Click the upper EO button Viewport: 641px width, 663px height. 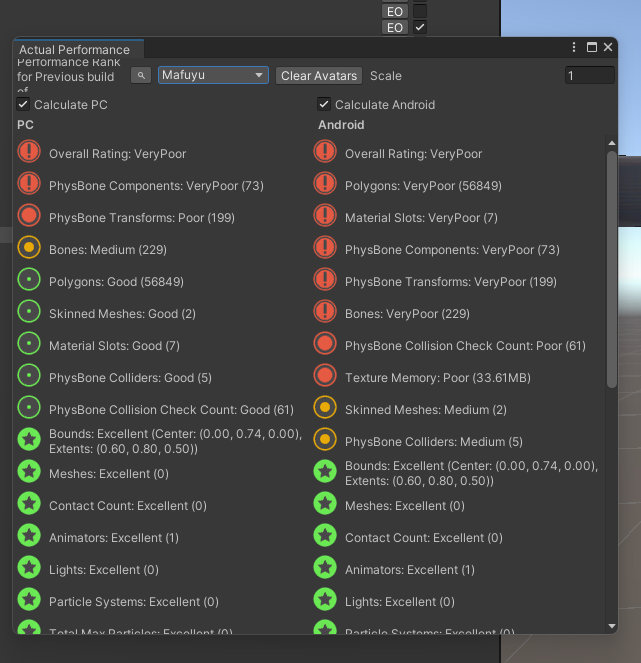tap(394, 11)
